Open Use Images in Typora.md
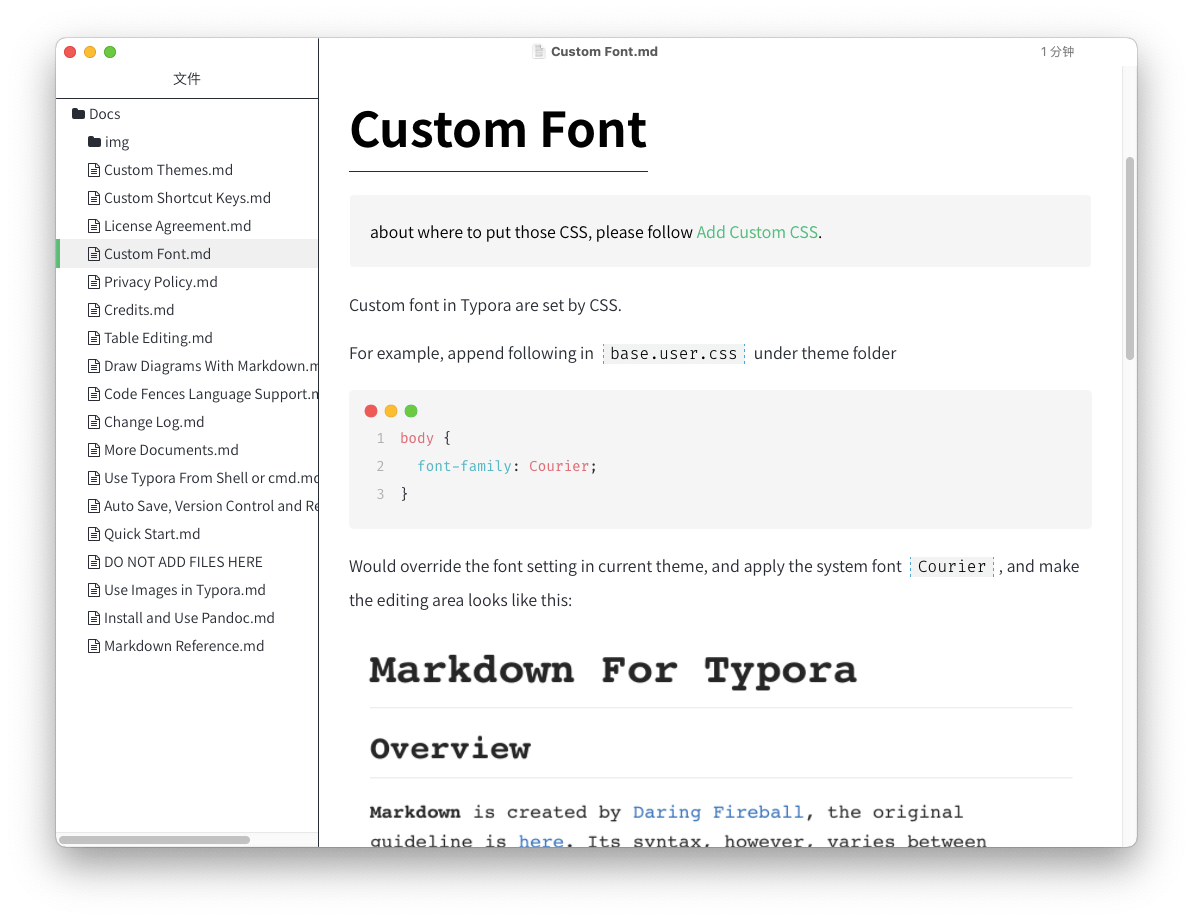The height and width of the screenshot is (921, 1193). 187,590
